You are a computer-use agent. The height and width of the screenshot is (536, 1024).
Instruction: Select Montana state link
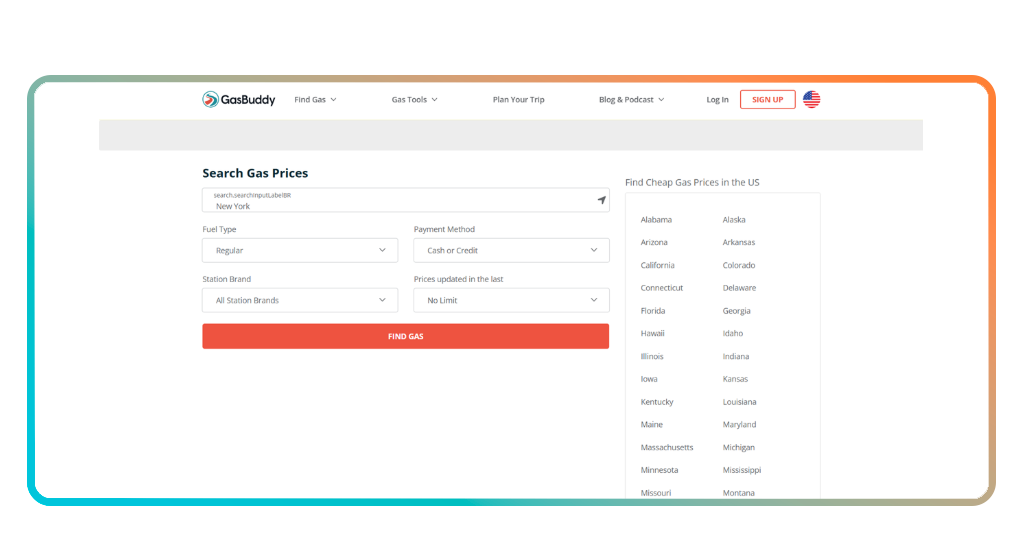(x=738, y=493)
